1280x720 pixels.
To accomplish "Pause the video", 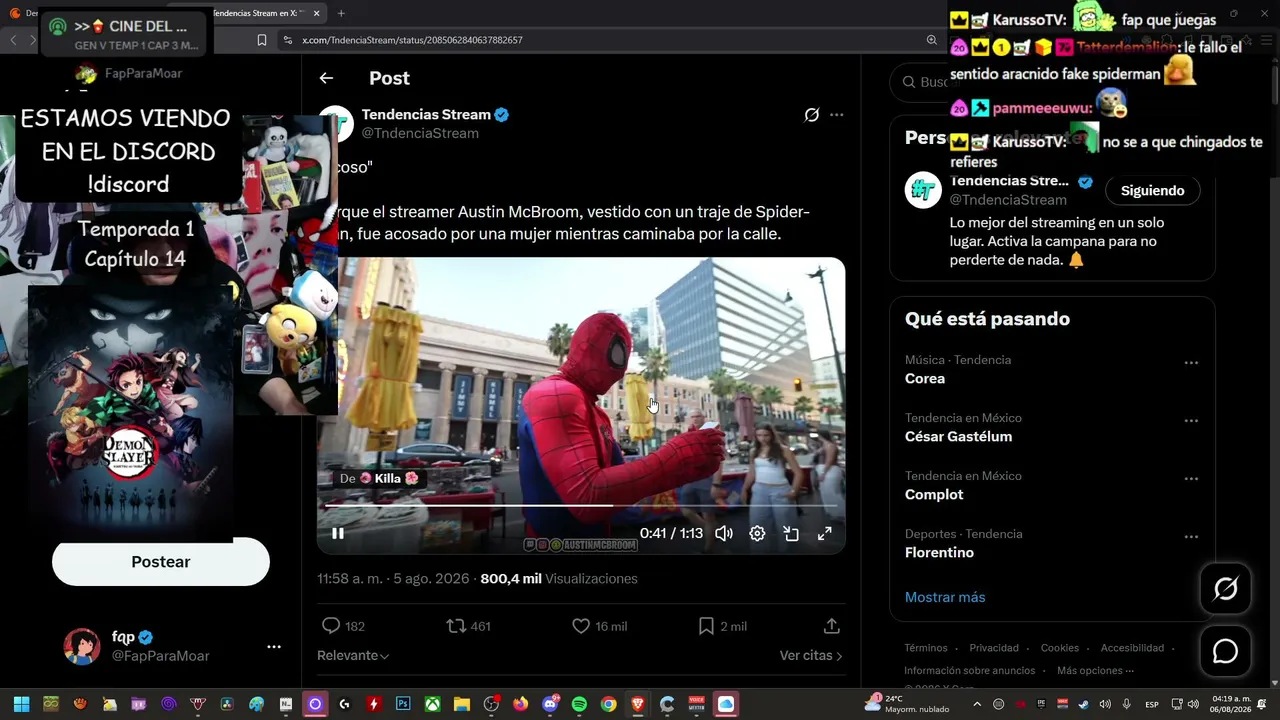I will point(338,533).
